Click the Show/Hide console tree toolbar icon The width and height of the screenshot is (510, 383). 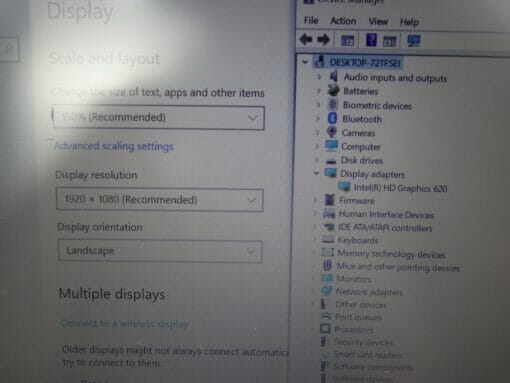[x=347, y=41]
